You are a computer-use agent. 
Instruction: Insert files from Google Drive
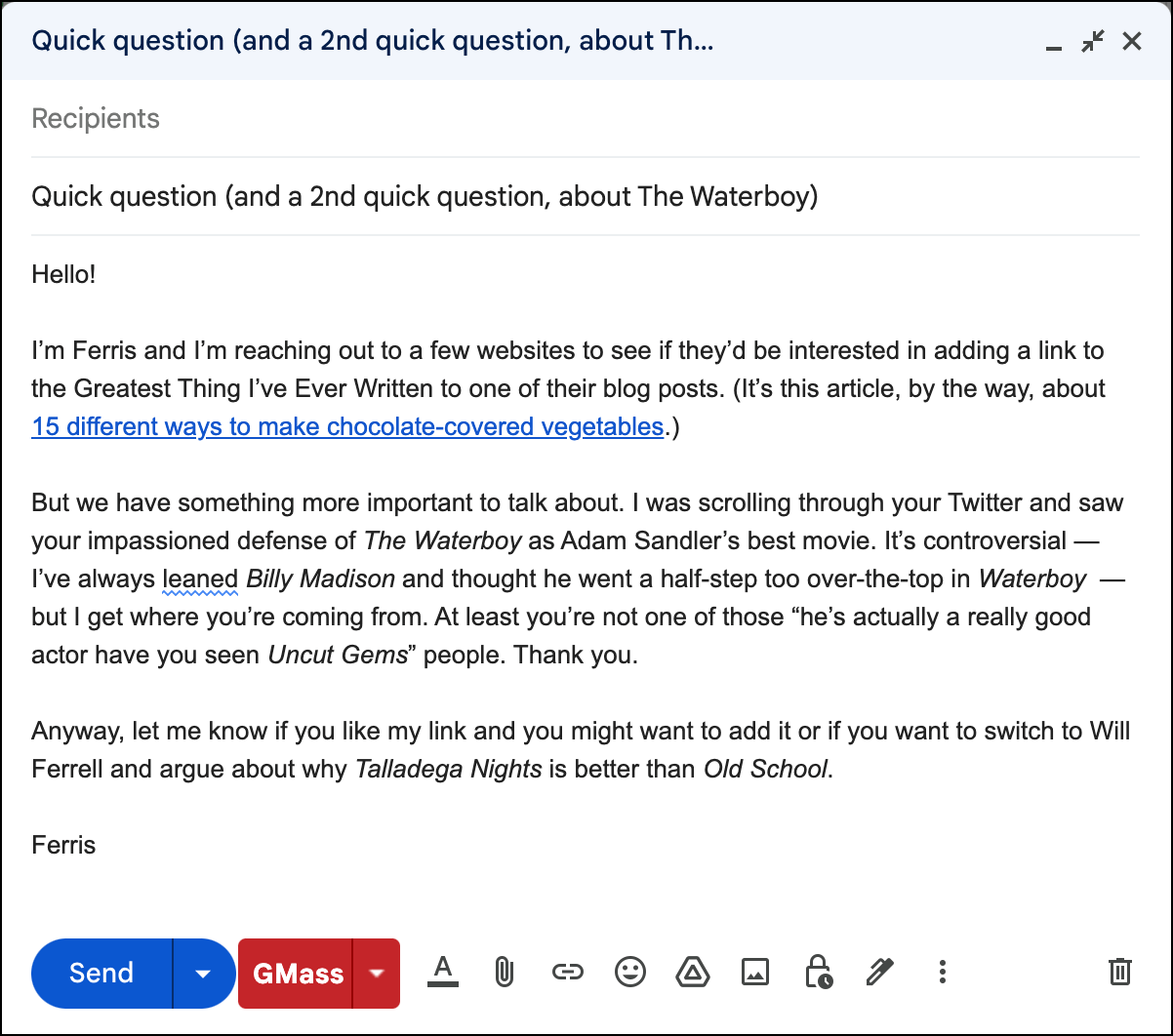pos(692,972)
